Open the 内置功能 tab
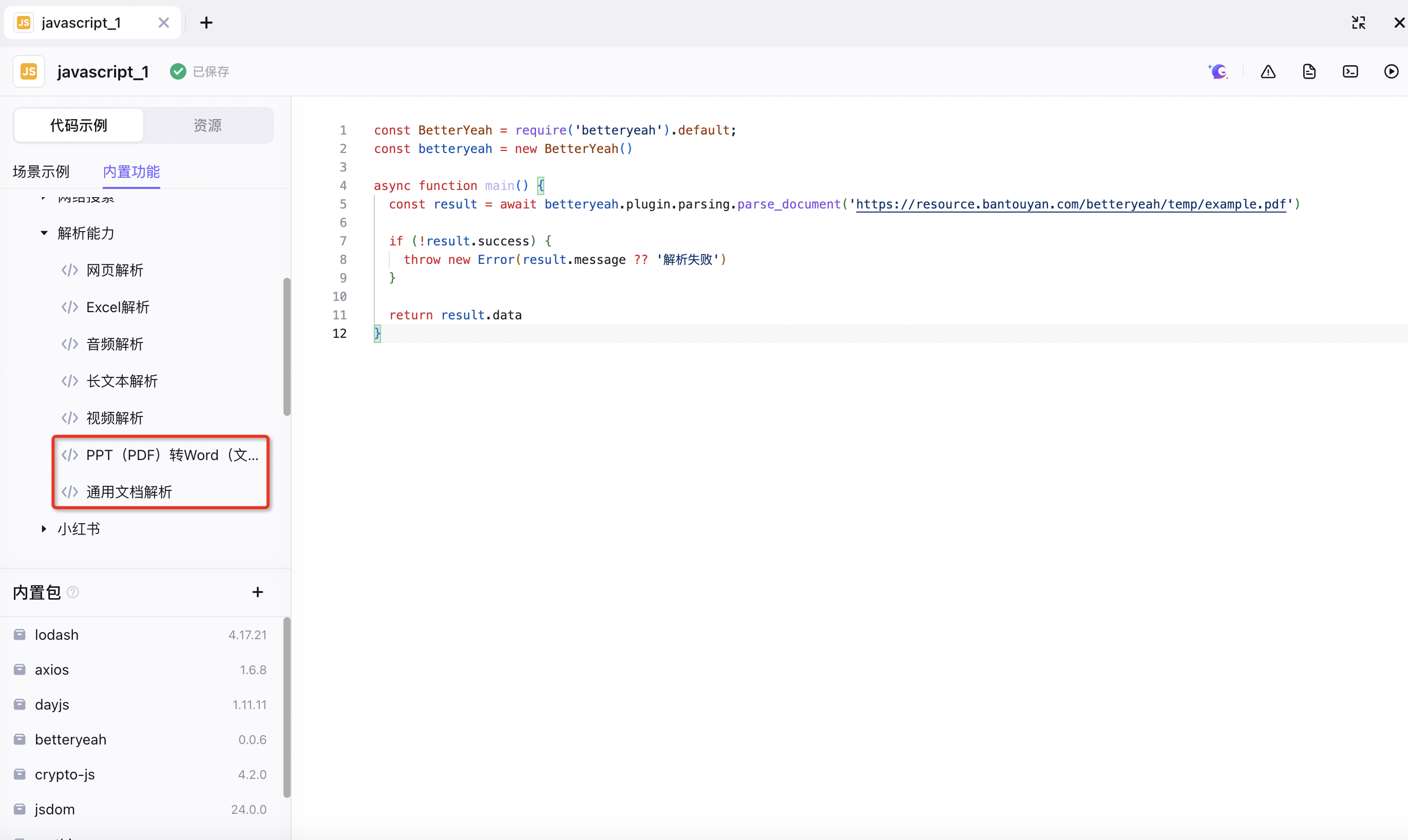This screenshot has height=840, width=1408. (x=131, y=171)
